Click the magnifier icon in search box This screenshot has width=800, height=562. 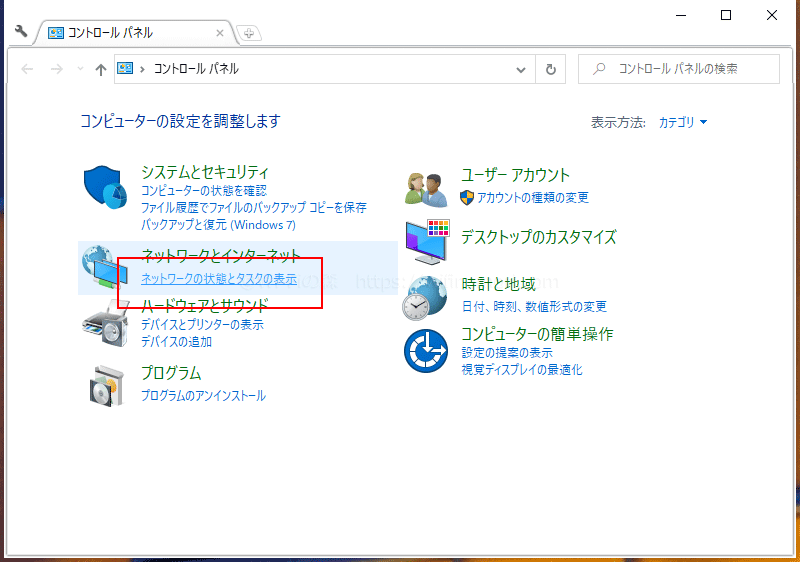599,68
